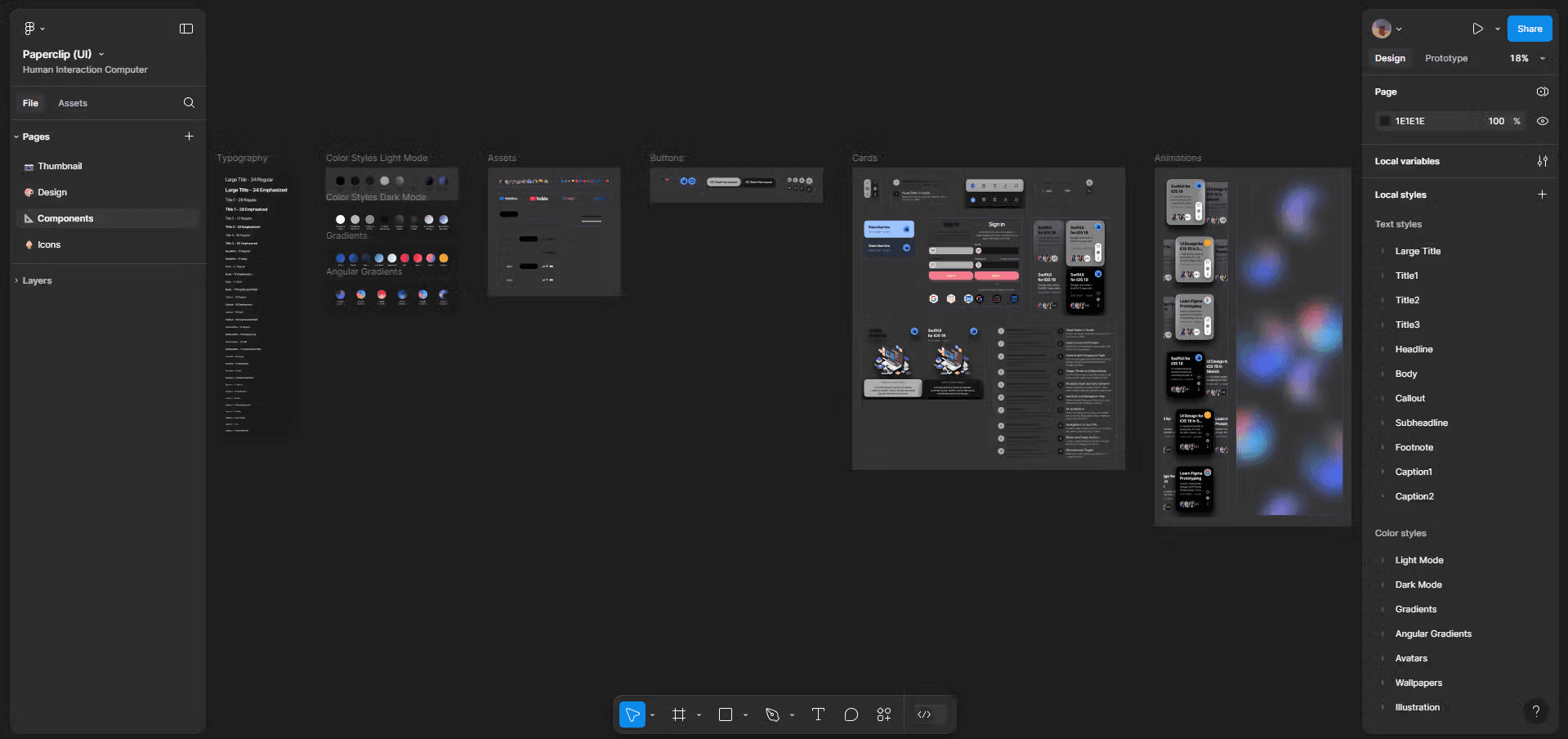Switch to the Prototype tab
Screen dimensions: 1568x739
click(1445, 58)
